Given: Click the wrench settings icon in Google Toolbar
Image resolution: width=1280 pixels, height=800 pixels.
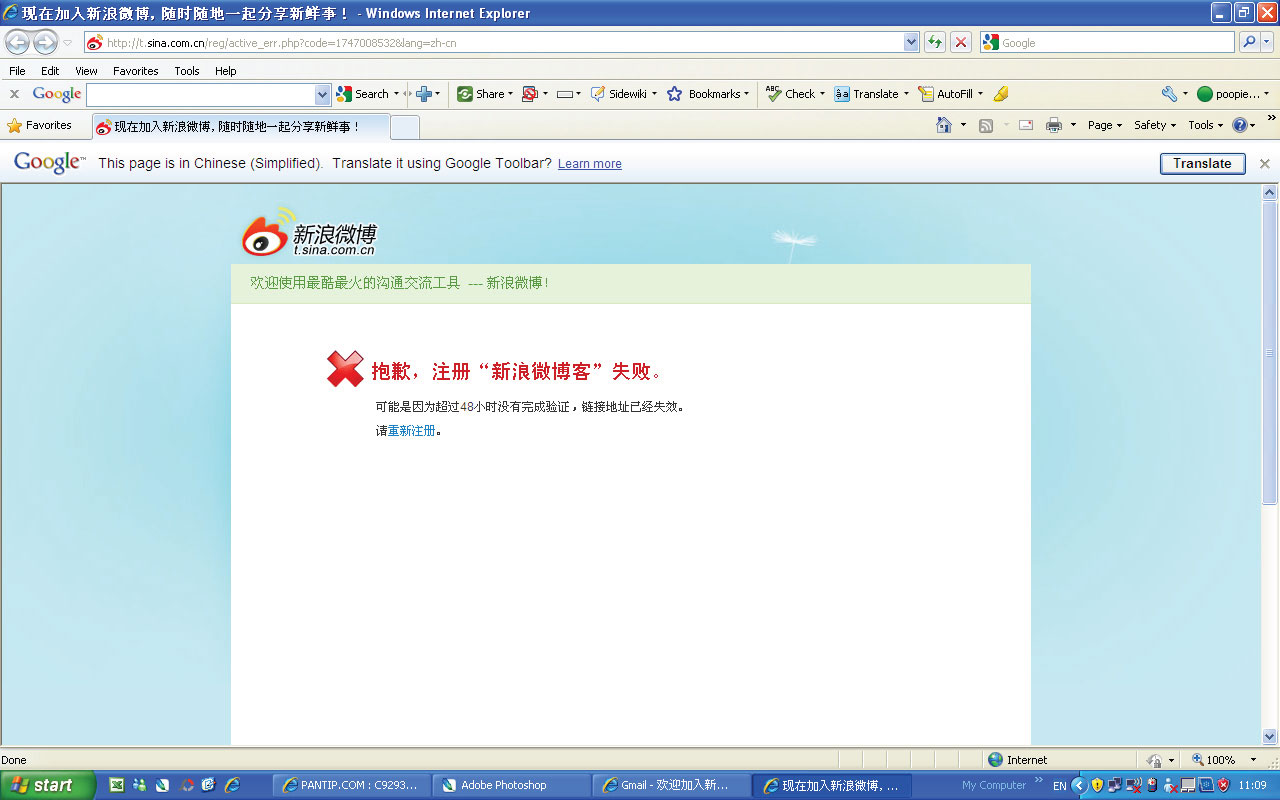Looking at the screenshot, I should click(x=1169, y=94).
